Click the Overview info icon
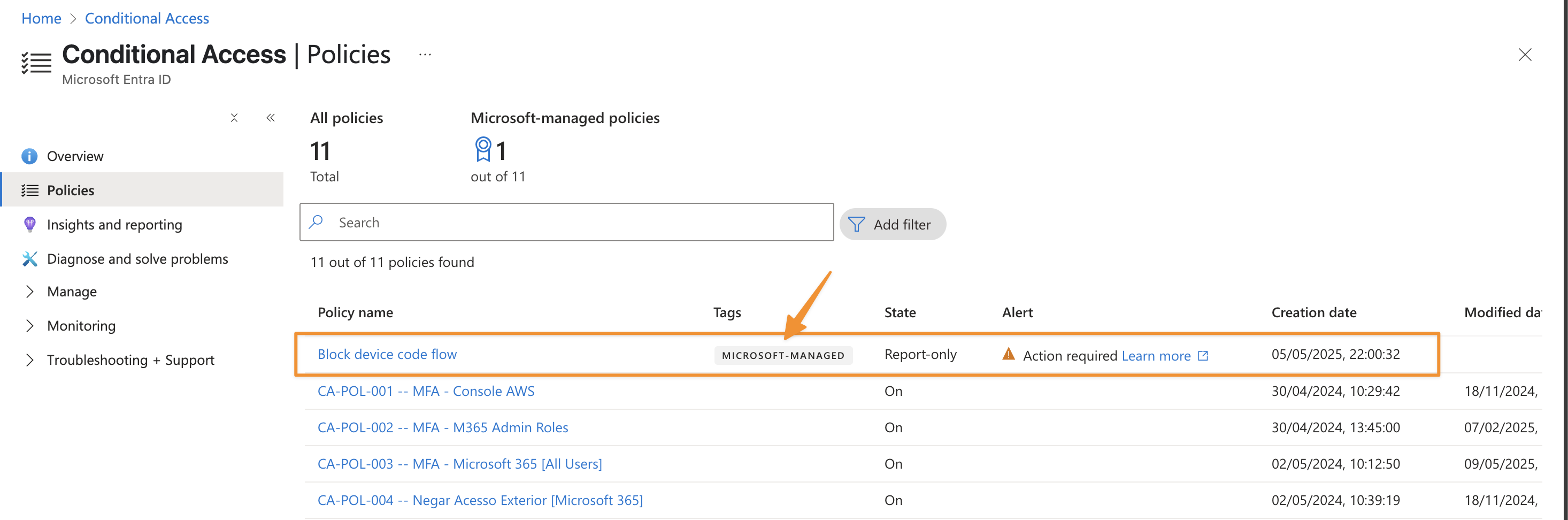 point(29,157)
